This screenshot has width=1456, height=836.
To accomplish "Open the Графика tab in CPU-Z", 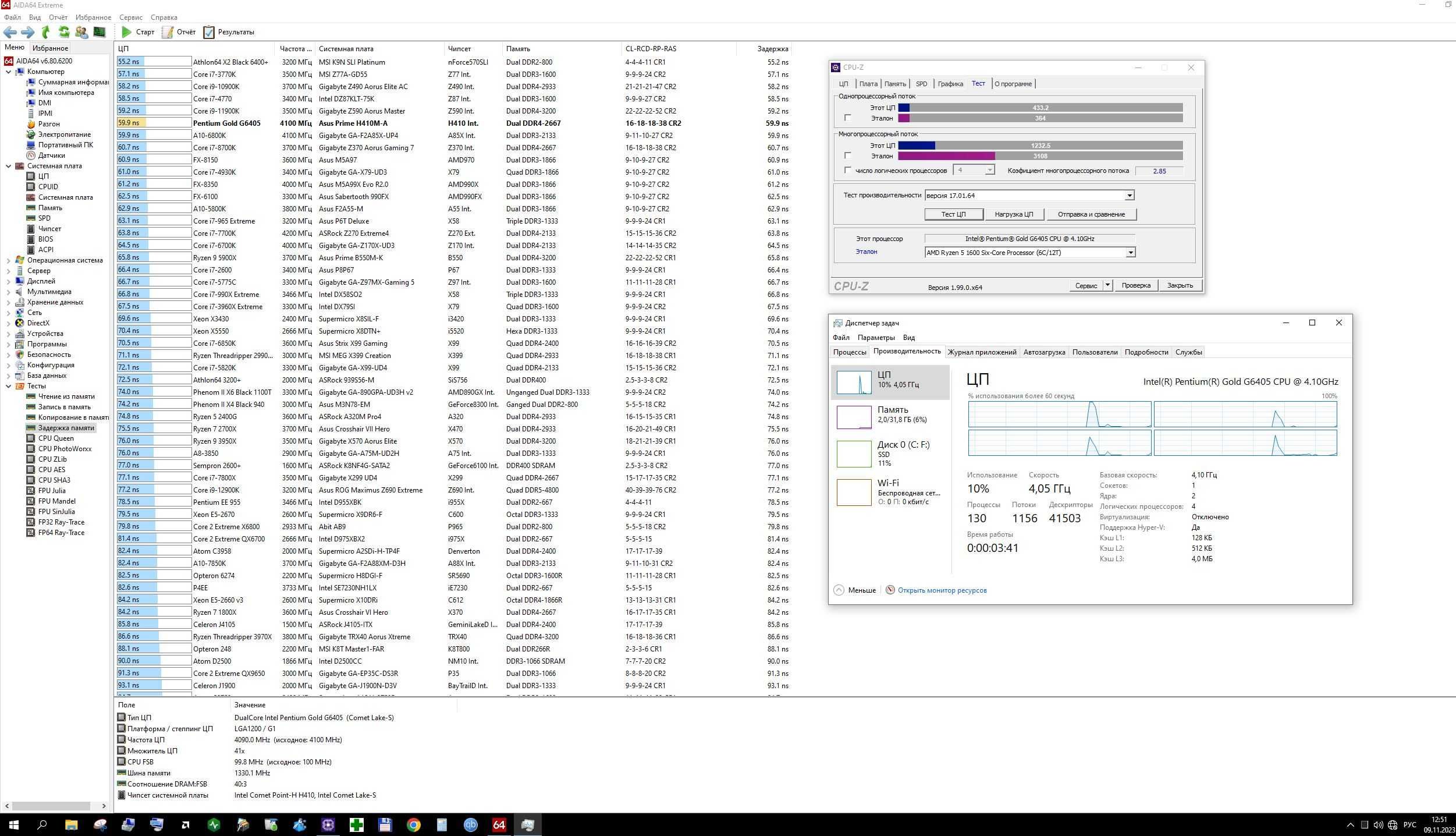I will [950, 84].
